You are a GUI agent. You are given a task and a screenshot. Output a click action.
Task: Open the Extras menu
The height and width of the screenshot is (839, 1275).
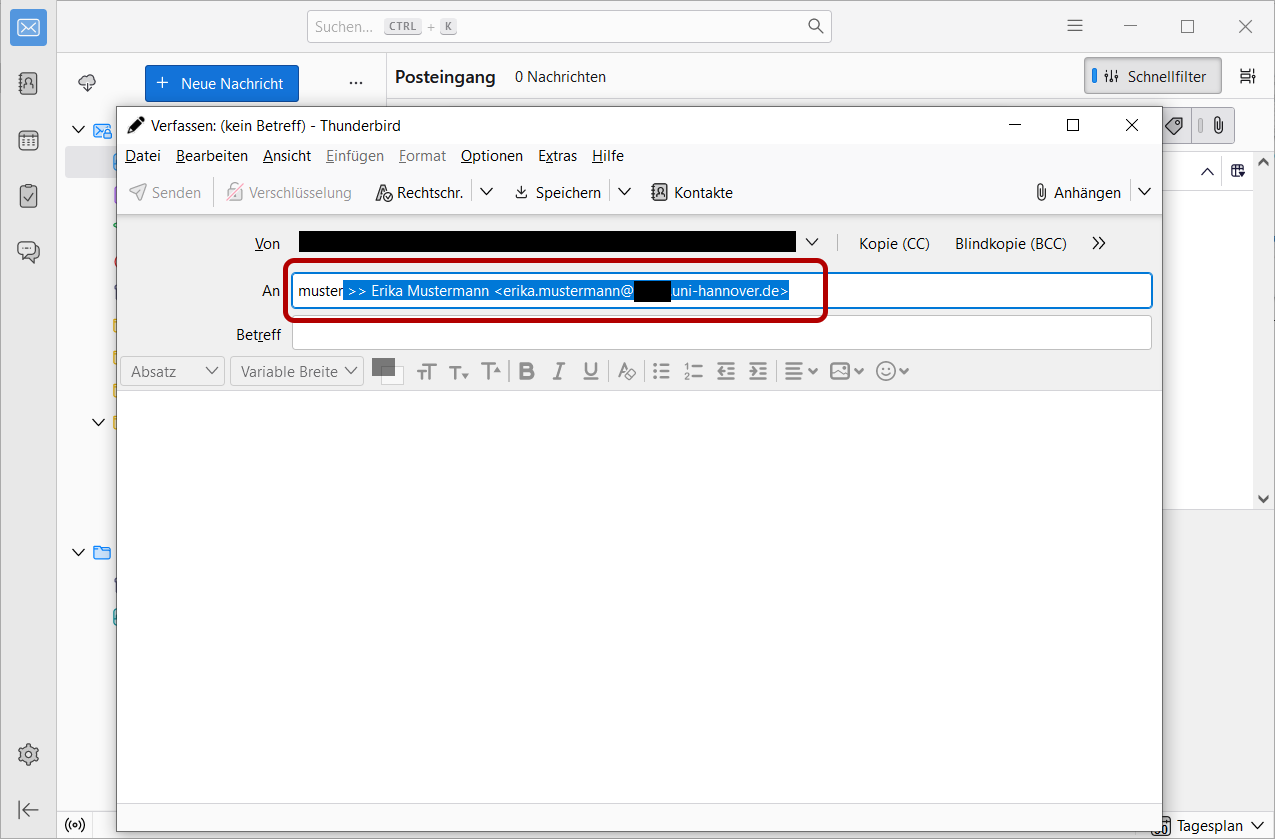[x=557, y=156]
